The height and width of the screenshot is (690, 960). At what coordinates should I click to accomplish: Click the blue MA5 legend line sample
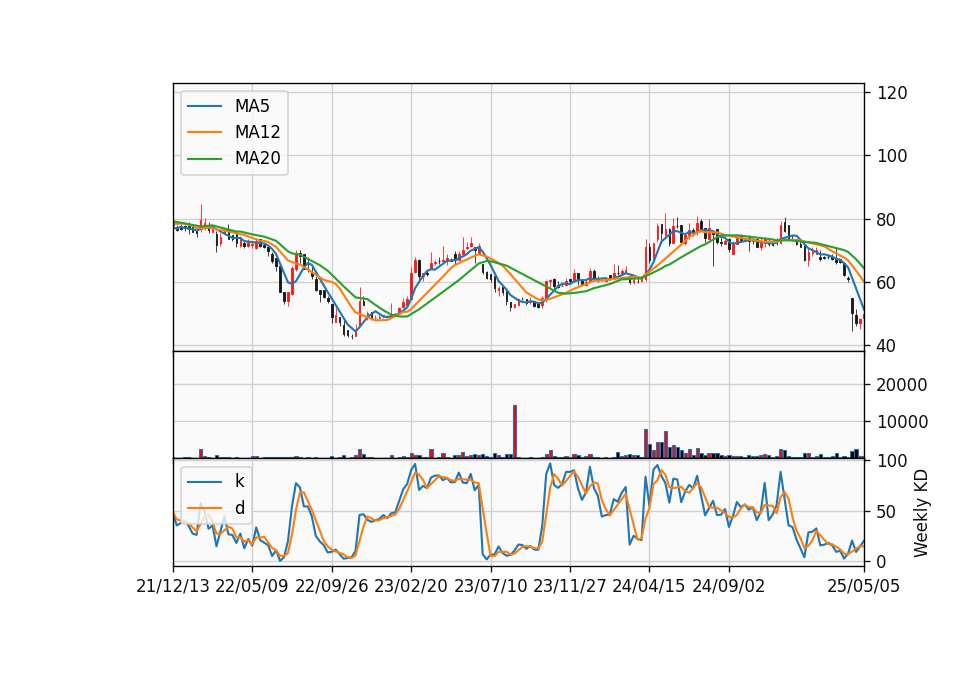click(204, 106)
